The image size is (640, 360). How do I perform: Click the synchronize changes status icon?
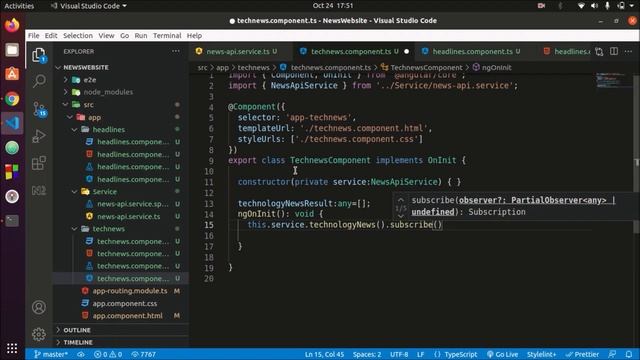pyautogui.click(x=81, y=354)
